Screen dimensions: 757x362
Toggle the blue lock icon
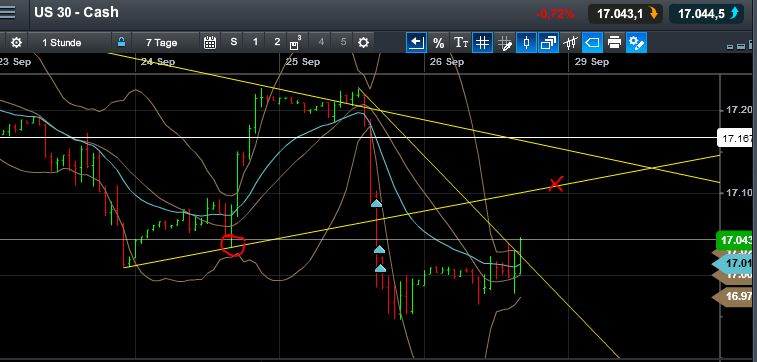(x=121, y=42)
